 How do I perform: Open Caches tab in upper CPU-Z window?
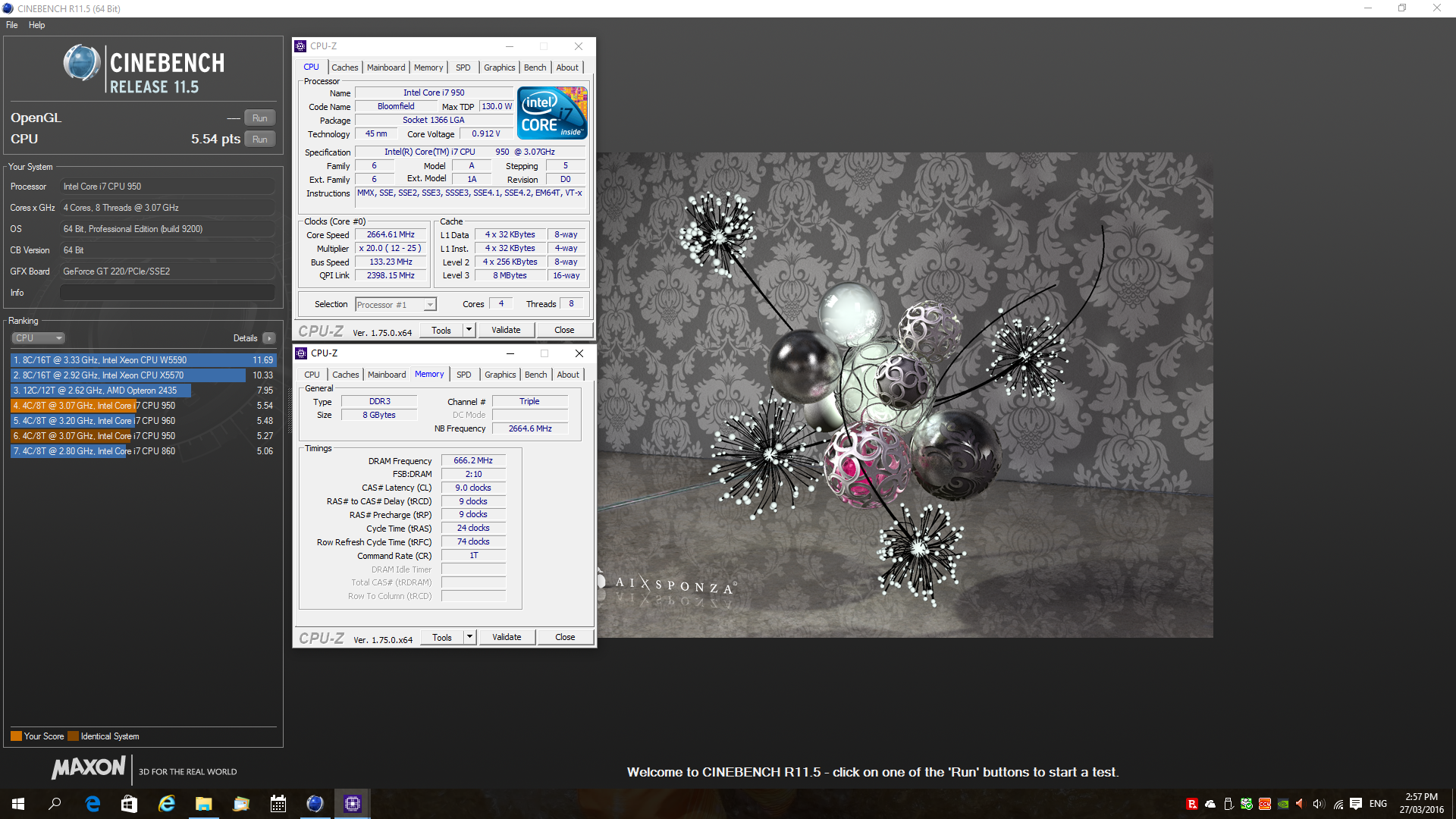(x=344, y=67)
